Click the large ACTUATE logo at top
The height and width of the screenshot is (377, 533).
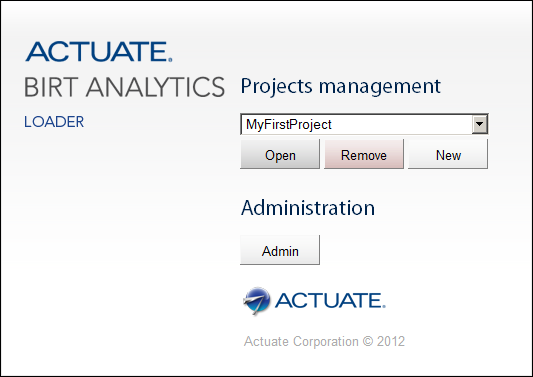pyautogui.click(x=99, y=52)
